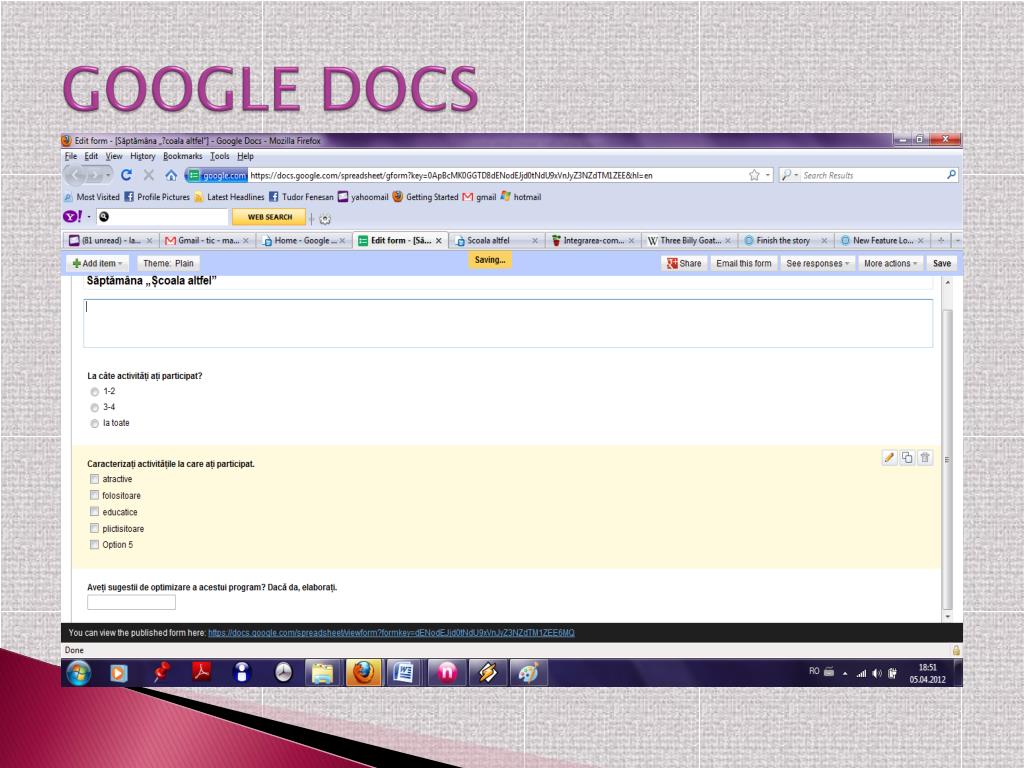Bookmark this page with the star icon
This screenshot has height=768, width=1024.
[754, 175]
